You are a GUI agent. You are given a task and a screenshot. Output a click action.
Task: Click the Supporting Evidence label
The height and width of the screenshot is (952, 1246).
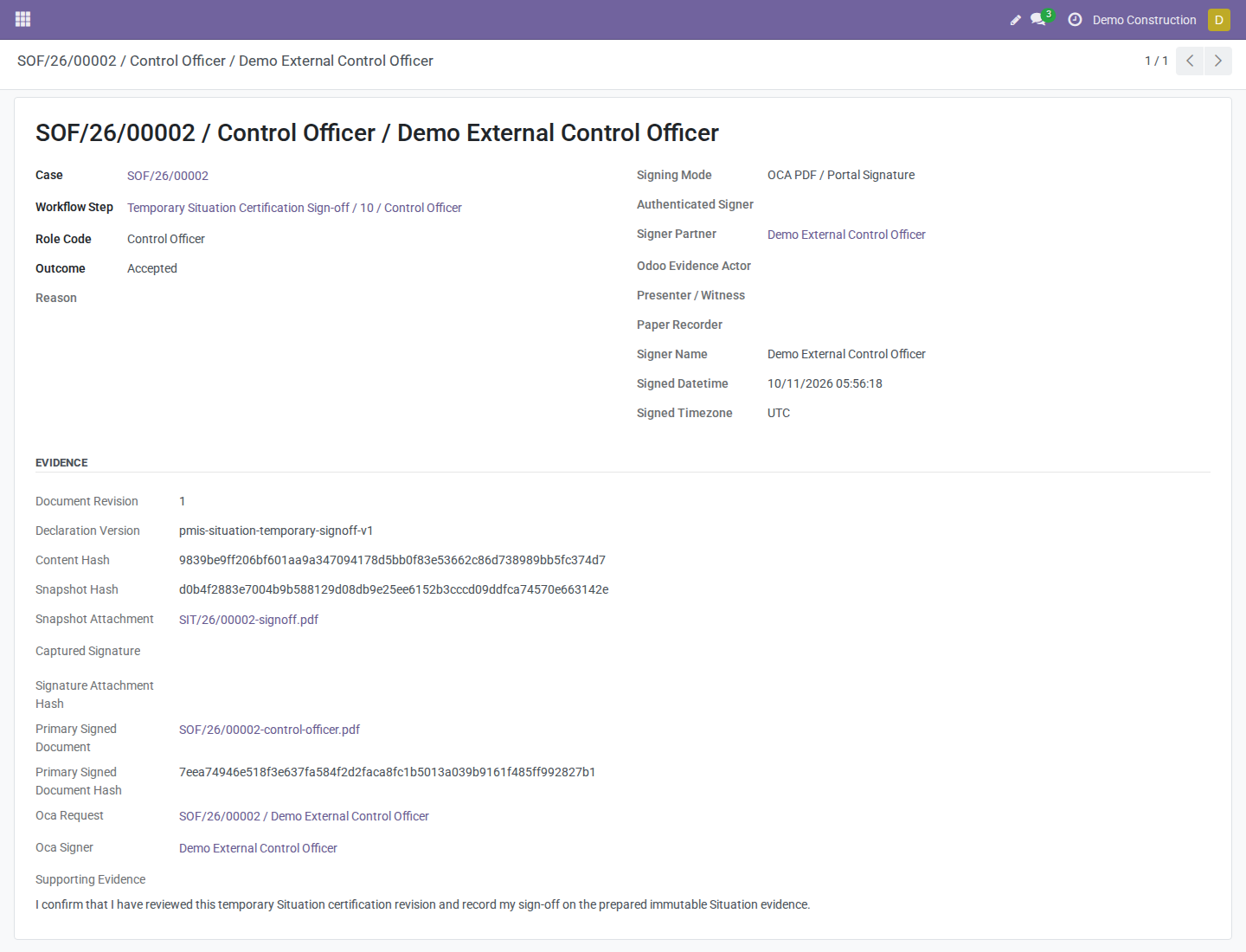point(90,879)
